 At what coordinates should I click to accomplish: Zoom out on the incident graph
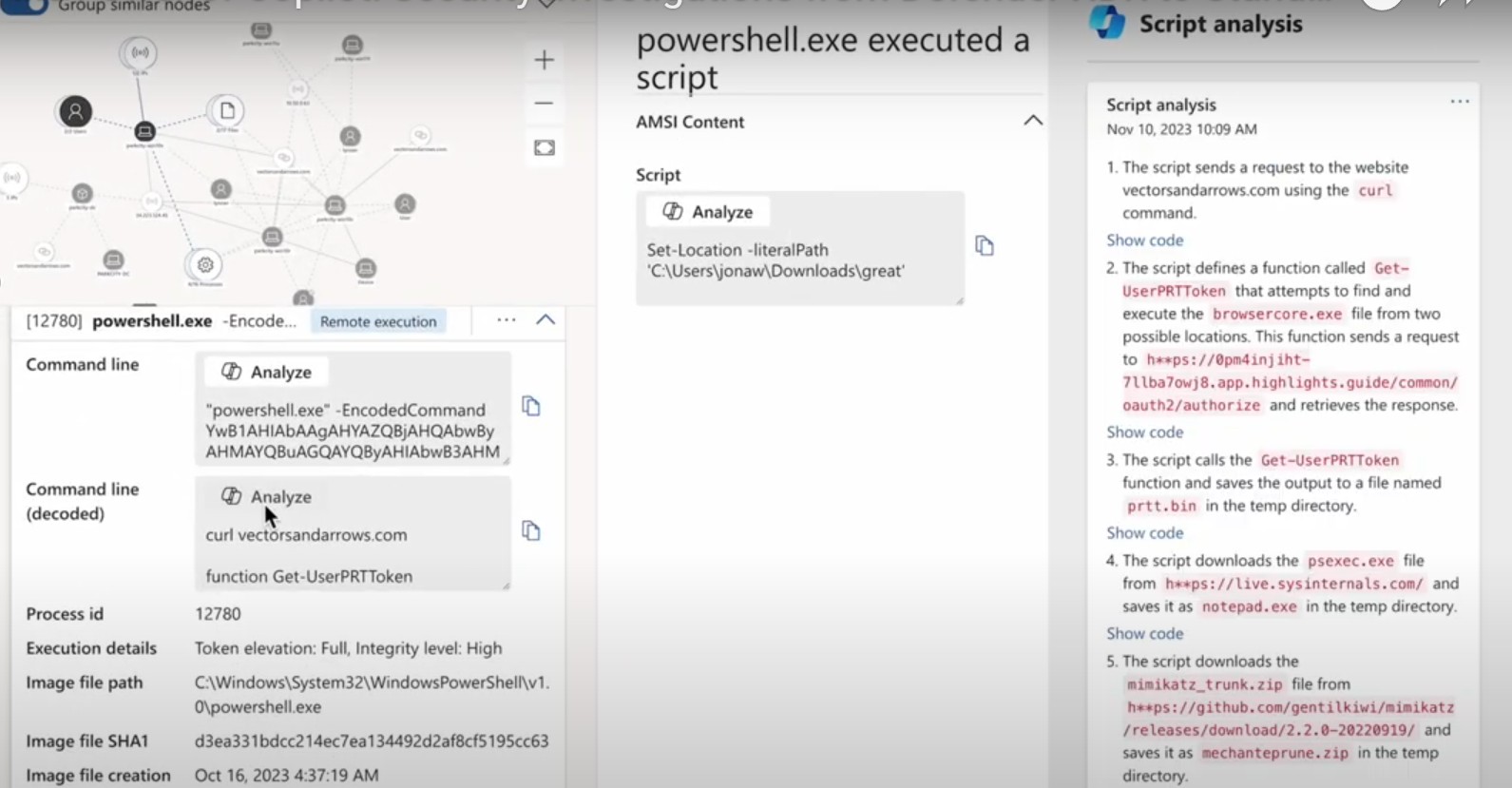pyautogui.click(x=544, y=103)
